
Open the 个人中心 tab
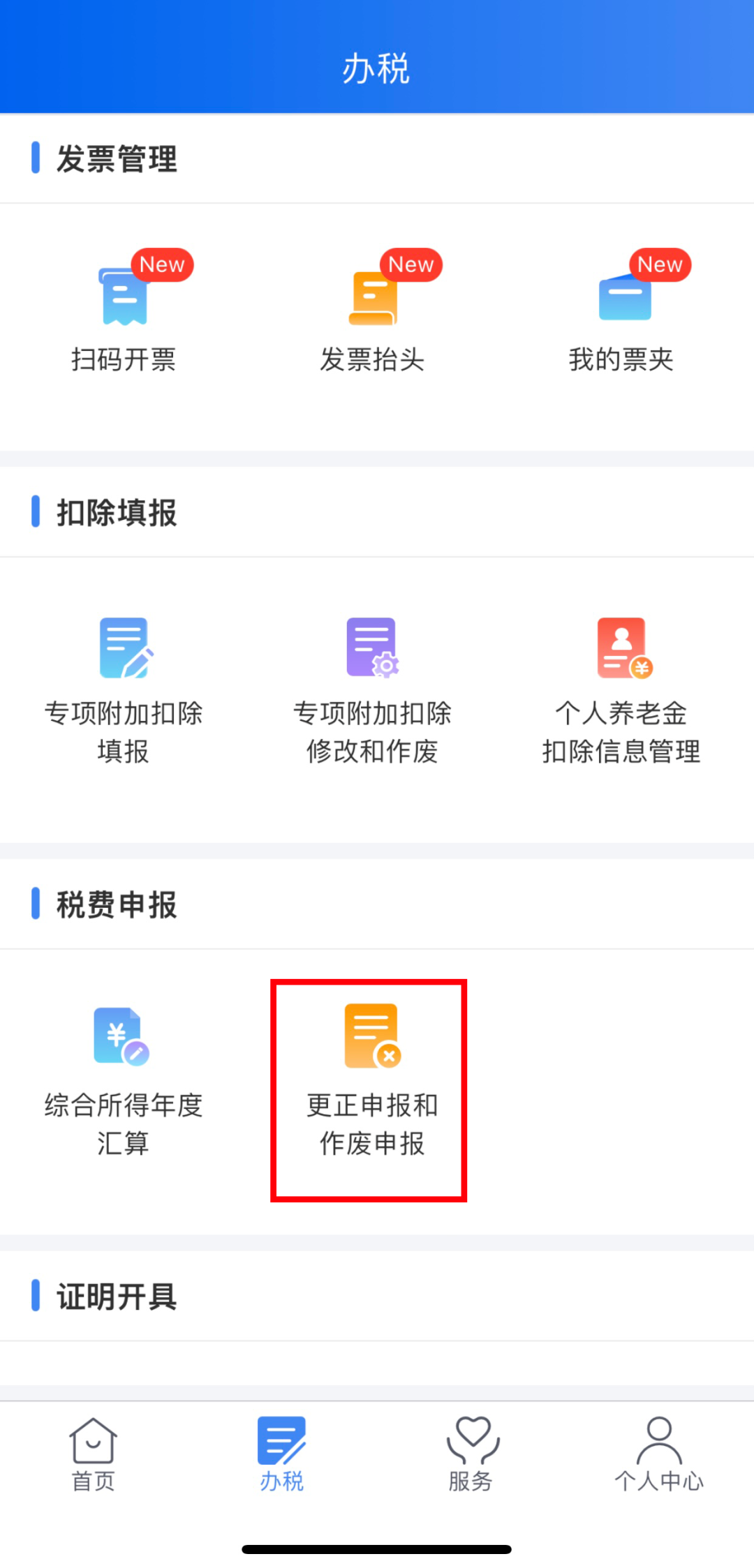[659, 1454]
